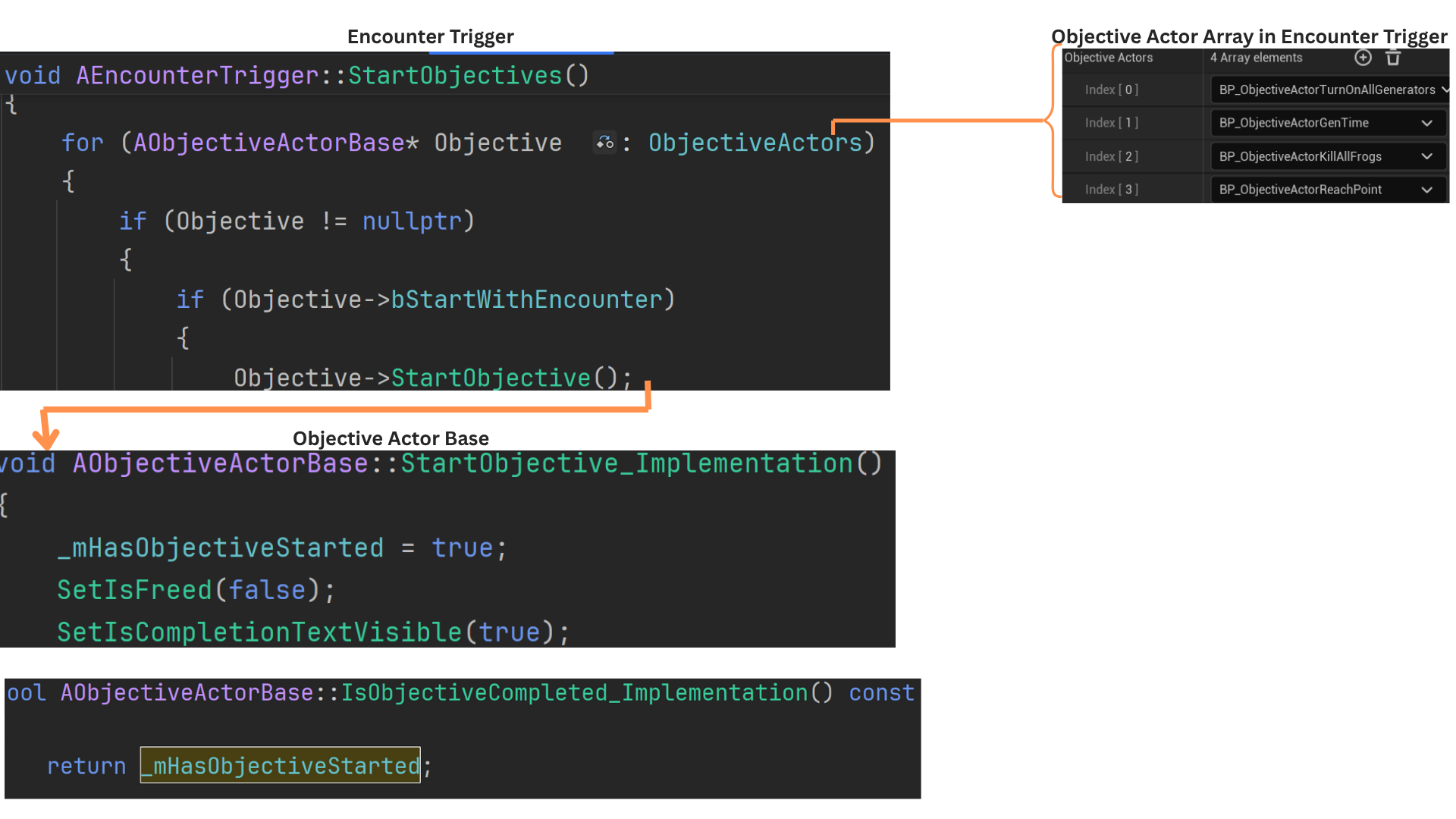Click the highlighted _mHasObjectiveStarted return value
Viewport: 1456px width, 819px height.
pos(281,766)
